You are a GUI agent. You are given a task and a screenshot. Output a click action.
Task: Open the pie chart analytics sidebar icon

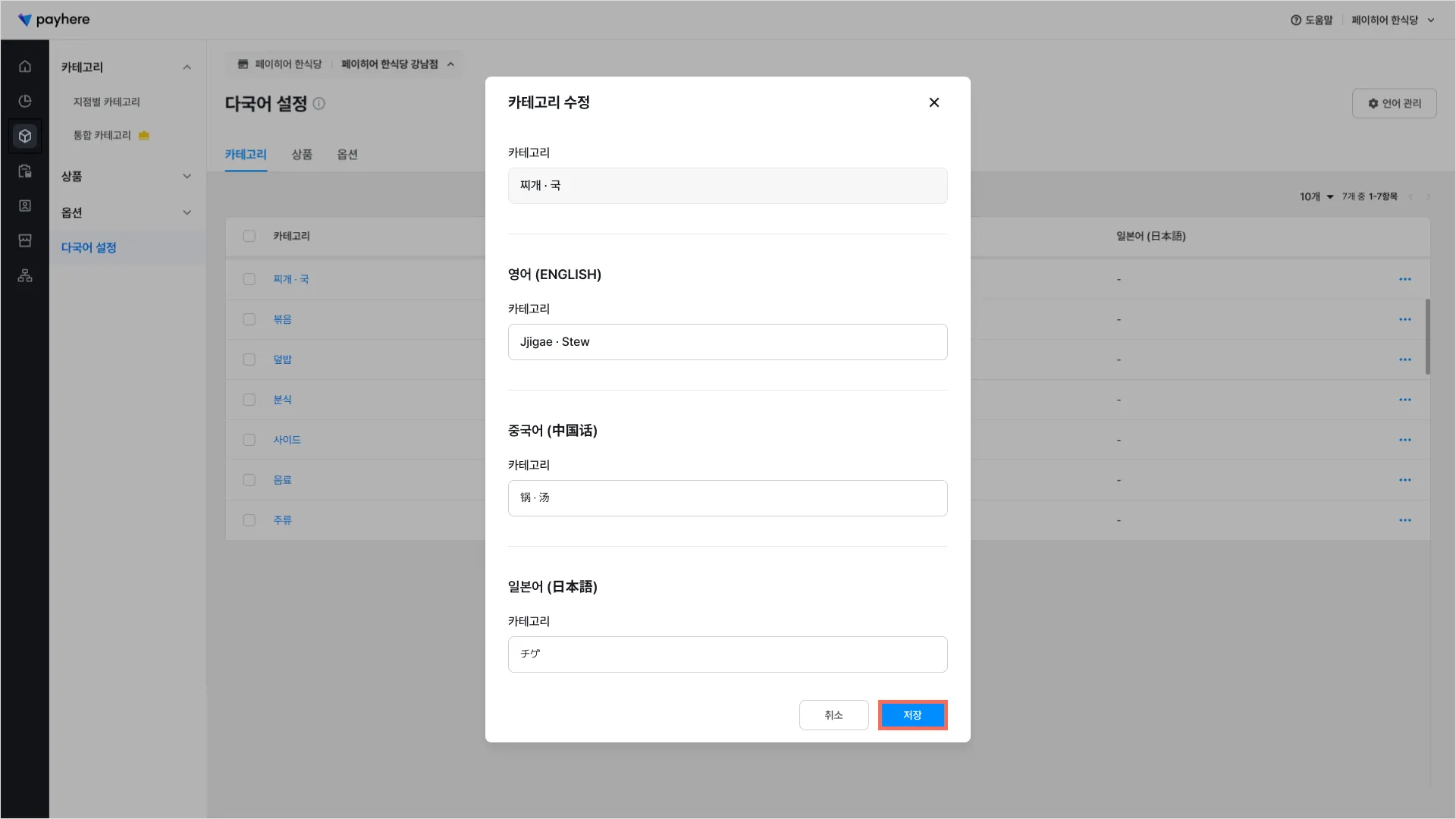tap(25, 102)
